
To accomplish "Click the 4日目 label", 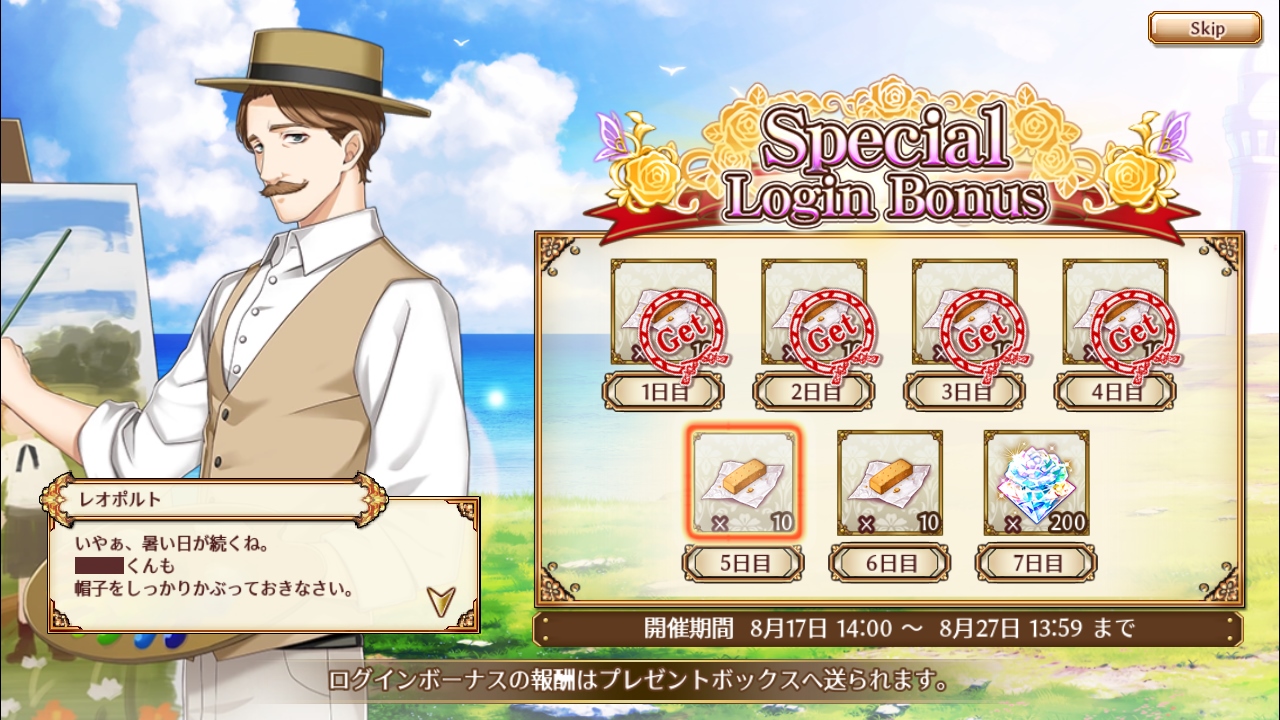I will pos(1116,391).
